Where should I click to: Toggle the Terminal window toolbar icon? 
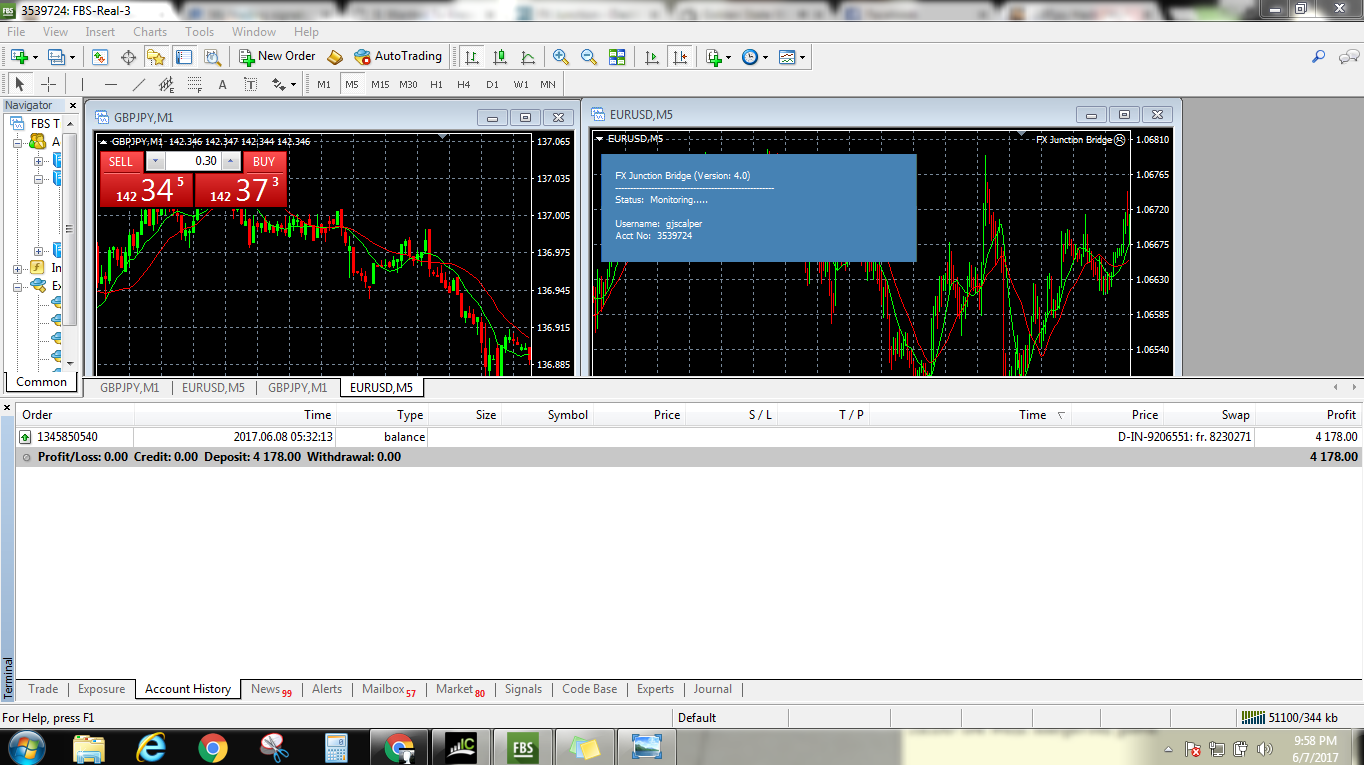click(184, 57)
